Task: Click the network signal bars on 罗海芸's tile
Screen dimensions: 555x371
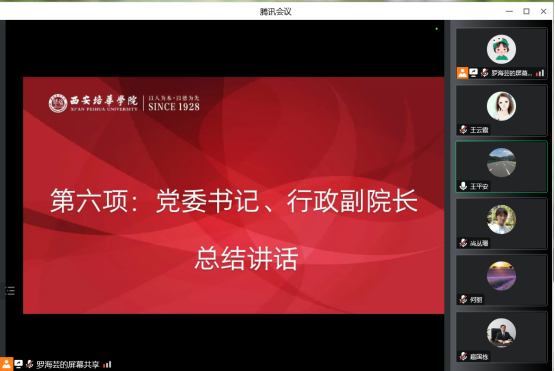Action: point(539,73)
